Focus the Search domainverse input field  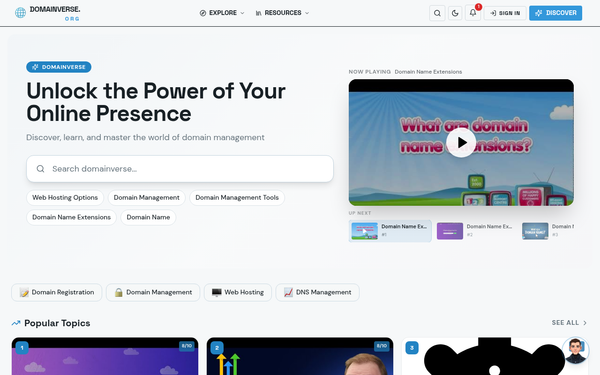tap(180, 169)
